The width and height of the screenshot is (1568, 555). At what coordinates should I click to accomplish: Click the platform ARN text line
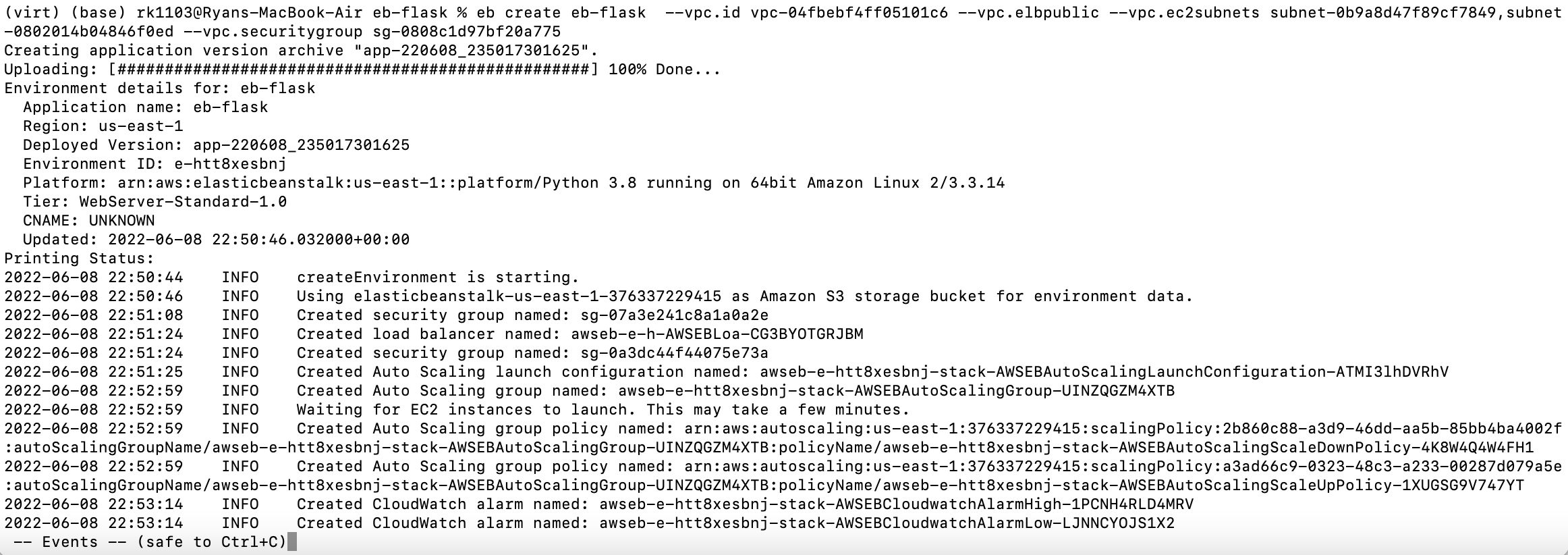pos(560,182)
